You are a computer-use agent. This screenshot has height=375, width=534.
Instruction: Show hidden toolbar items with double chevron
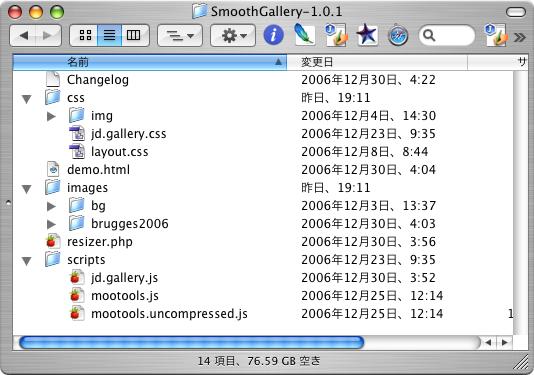pos(520,37)
